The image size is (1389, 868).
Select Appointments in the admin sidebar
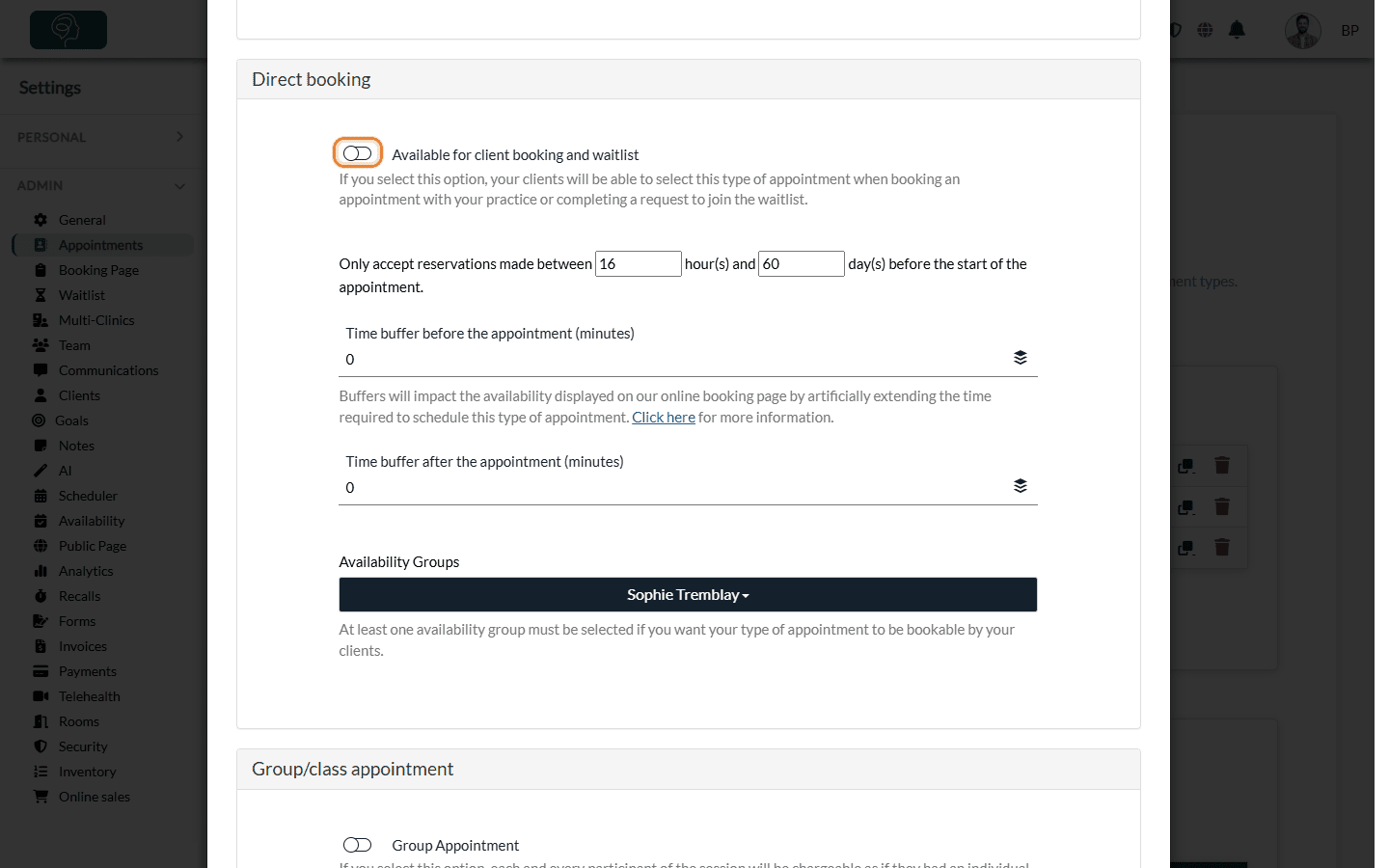point(101,245)
